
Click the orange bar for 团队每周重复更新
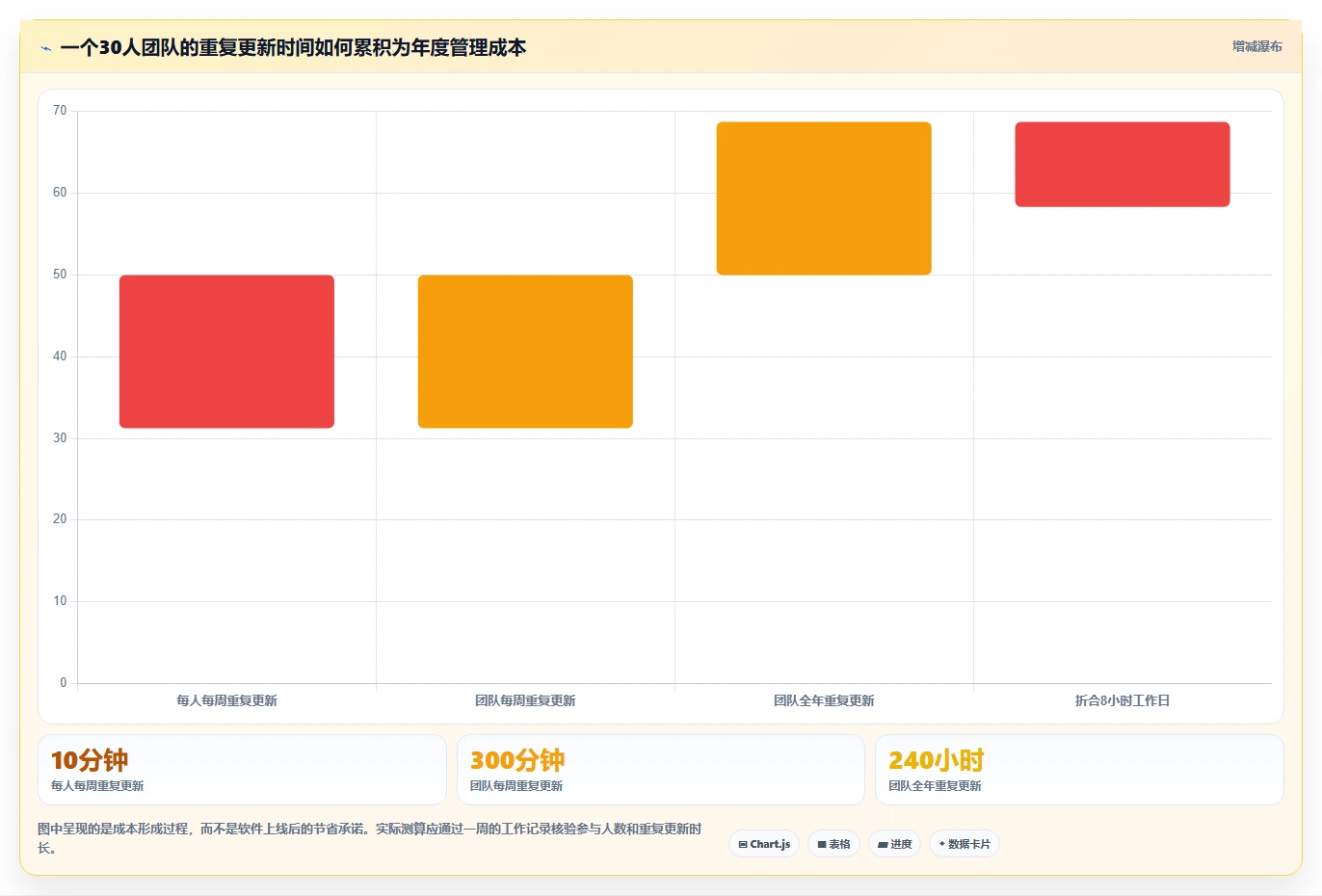pyautogui.click(x=525, y=352)
